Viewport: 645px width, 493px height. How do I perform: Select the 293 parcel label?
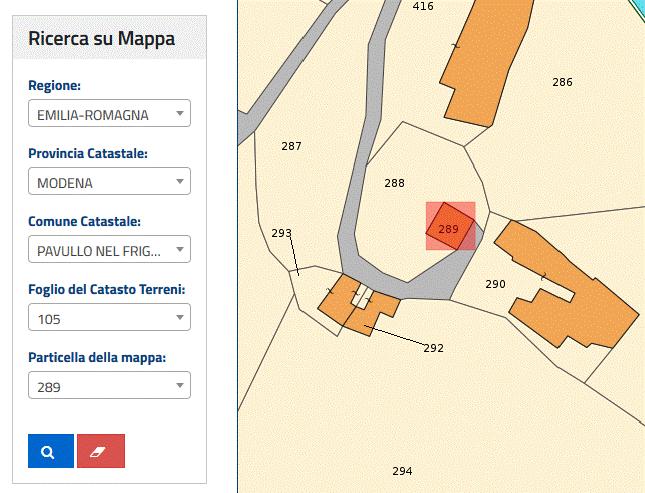point(281,233)
